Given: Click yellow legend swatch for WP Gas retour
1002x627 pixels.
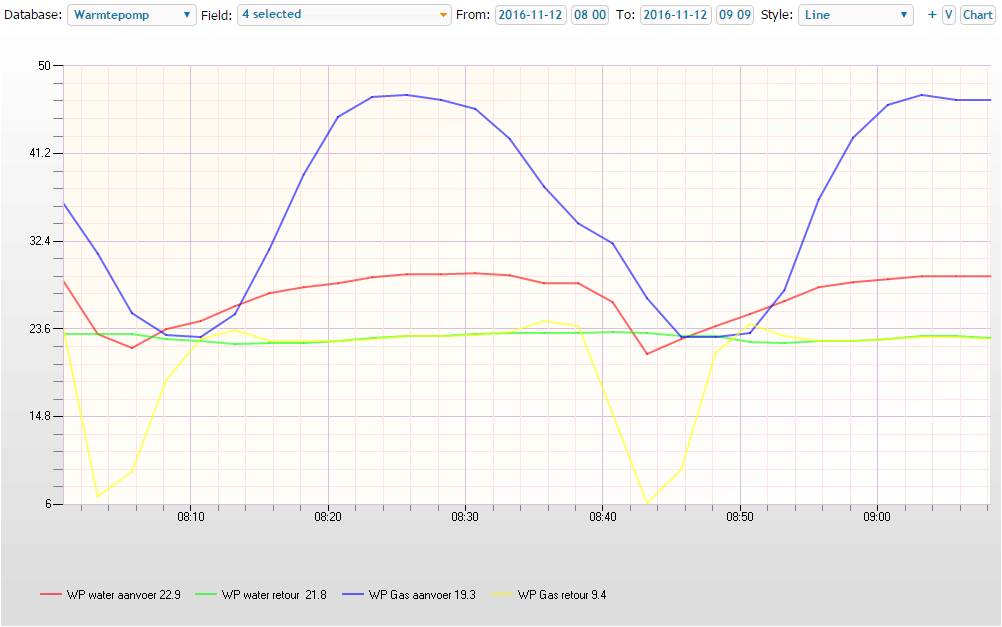Looking at the screenshot, I should click(x=502, y=594).
